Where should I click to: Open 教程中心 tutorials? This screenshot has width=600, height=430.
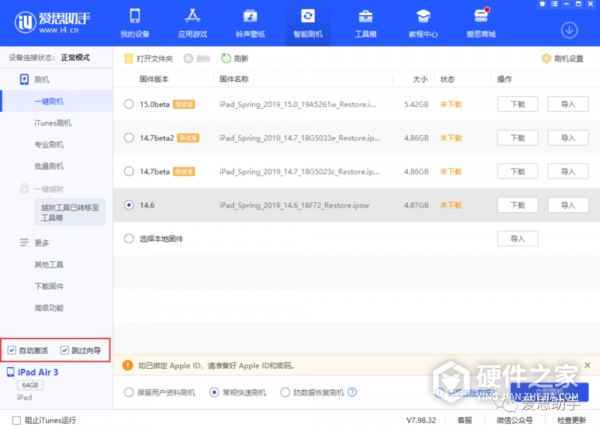(423, 23)
